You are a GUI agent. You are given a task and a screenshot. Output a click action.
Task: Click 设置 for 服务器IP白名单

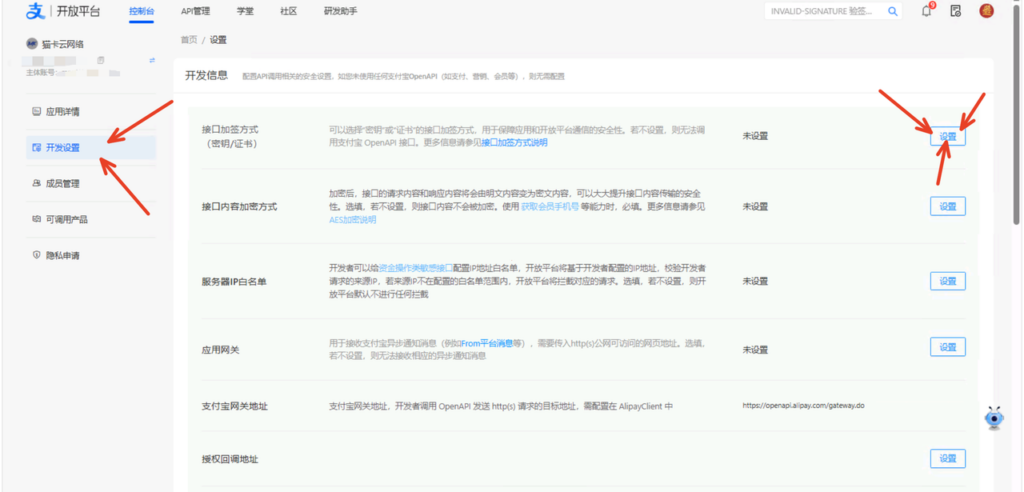click(x=948, y=281)
